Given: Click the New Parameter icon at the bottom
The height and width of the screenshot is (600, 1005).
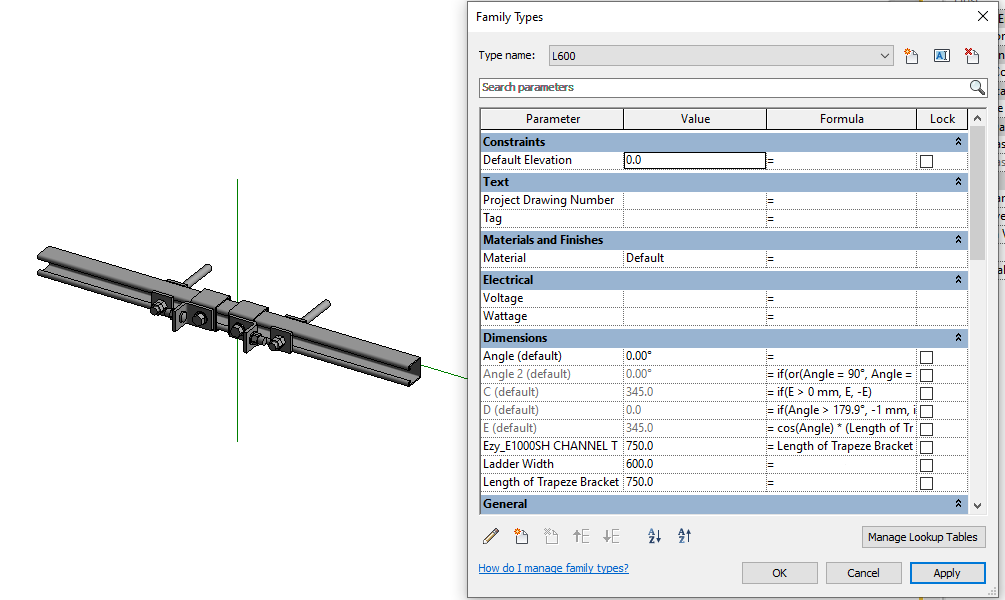Looking at the screenshot, I should tap(521, 536).
